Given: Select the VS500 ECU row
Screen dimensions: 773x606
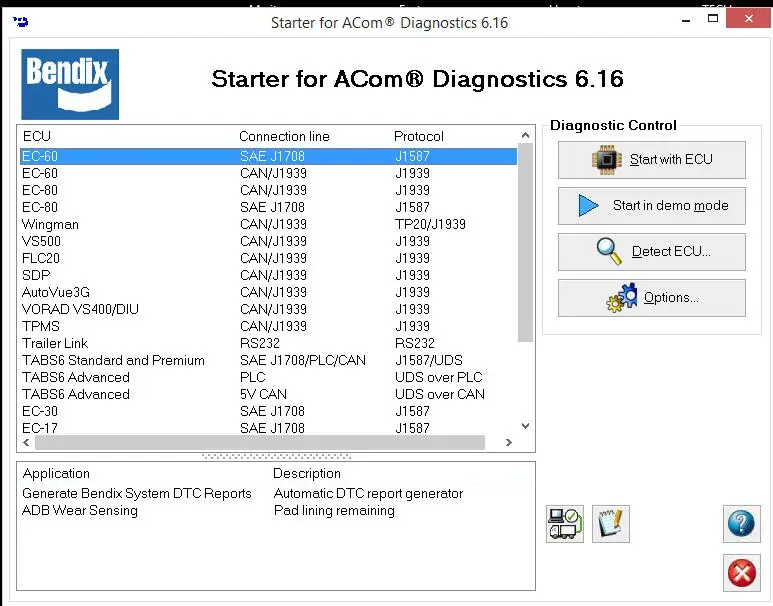Looking at the screenshot, I should [x=269, y=242].
